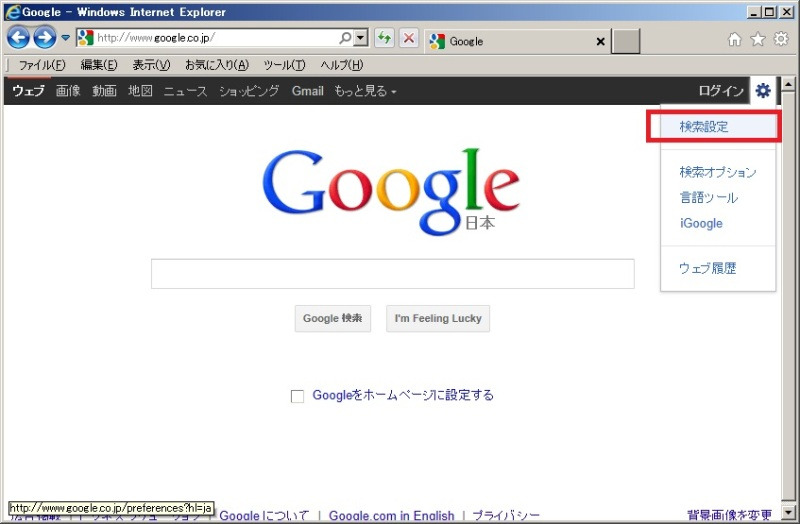Open the お気に入り(A) menu

point(217,65)
